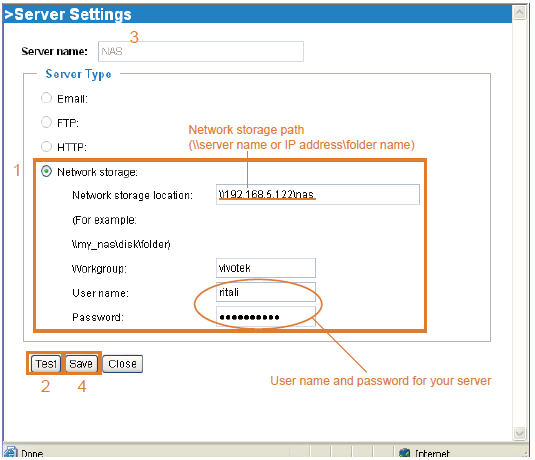This screenshot has width=535, height=460.
Task: Click the Server Type group label
Action: click(78, 74)
